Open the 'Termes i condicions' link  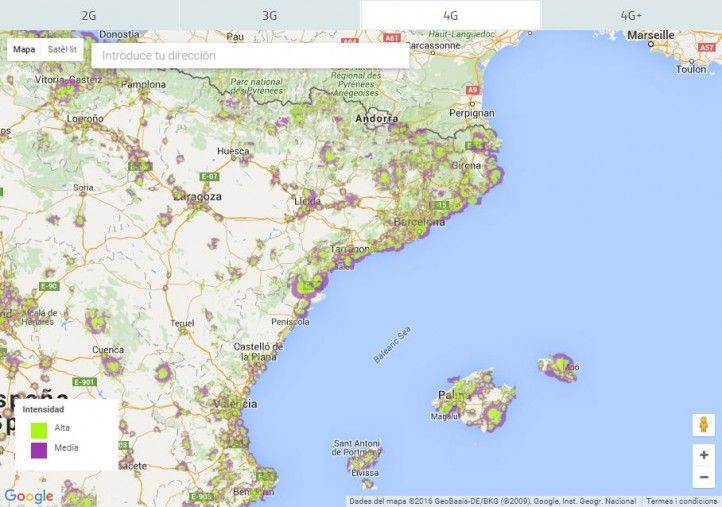[x=681, y=501]
